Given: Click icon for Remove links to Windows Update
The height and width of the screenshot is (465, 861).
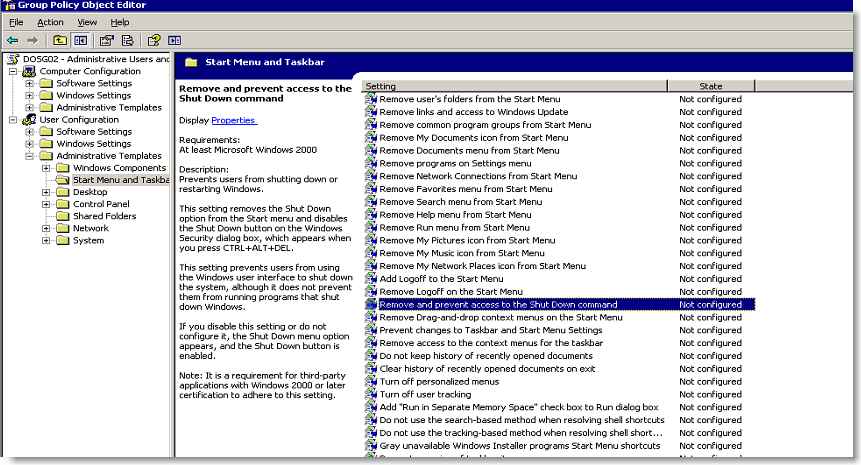Looking at the screenshot, I should coord(371,112).
